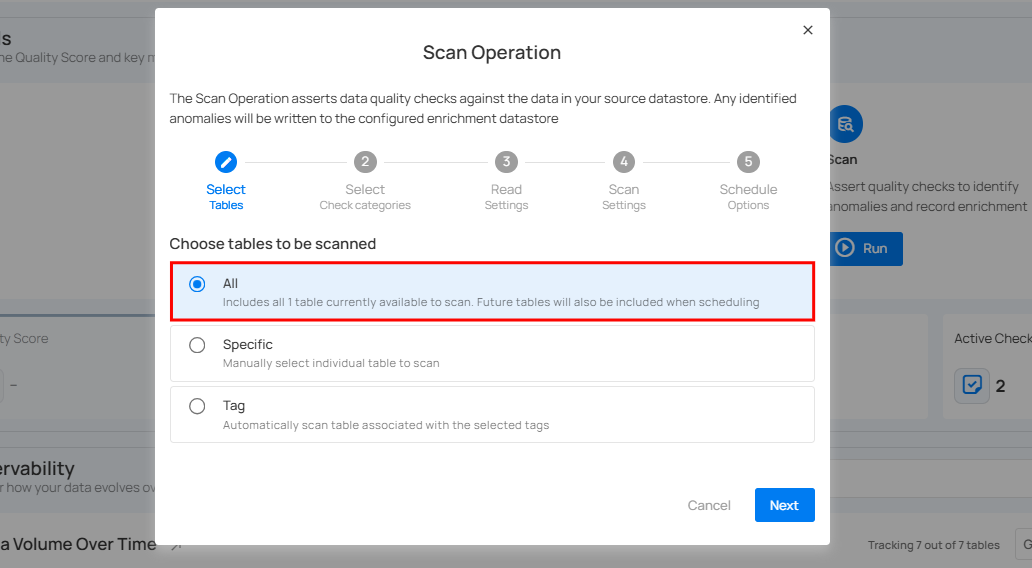This screenshot has width=1032, height=568.
Task: Click the pencil icon for Select Tables step
Action: pos(226,162)
